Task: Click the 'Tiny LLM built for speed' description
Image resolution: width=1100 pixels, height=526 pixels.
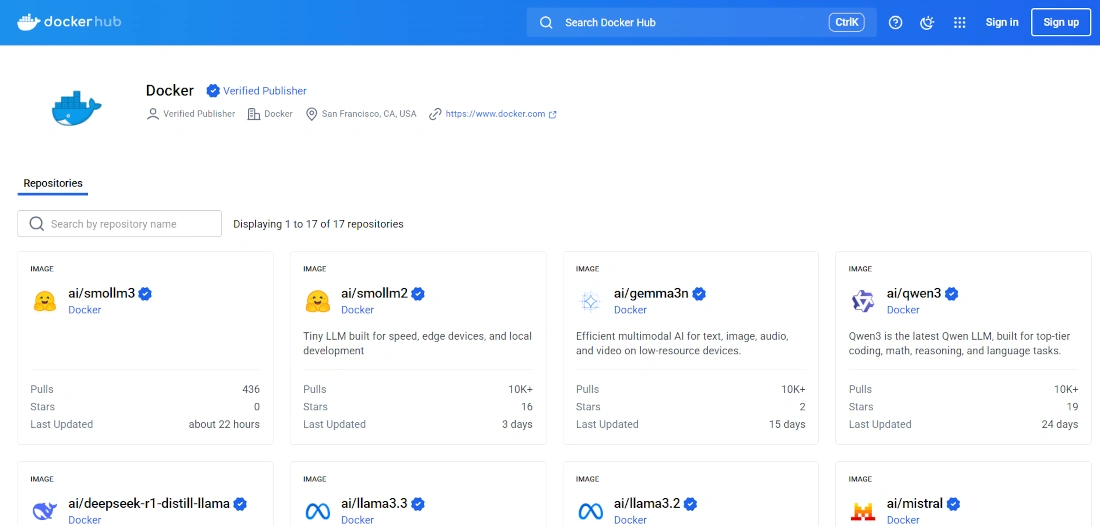Action: tap(417, 343)
